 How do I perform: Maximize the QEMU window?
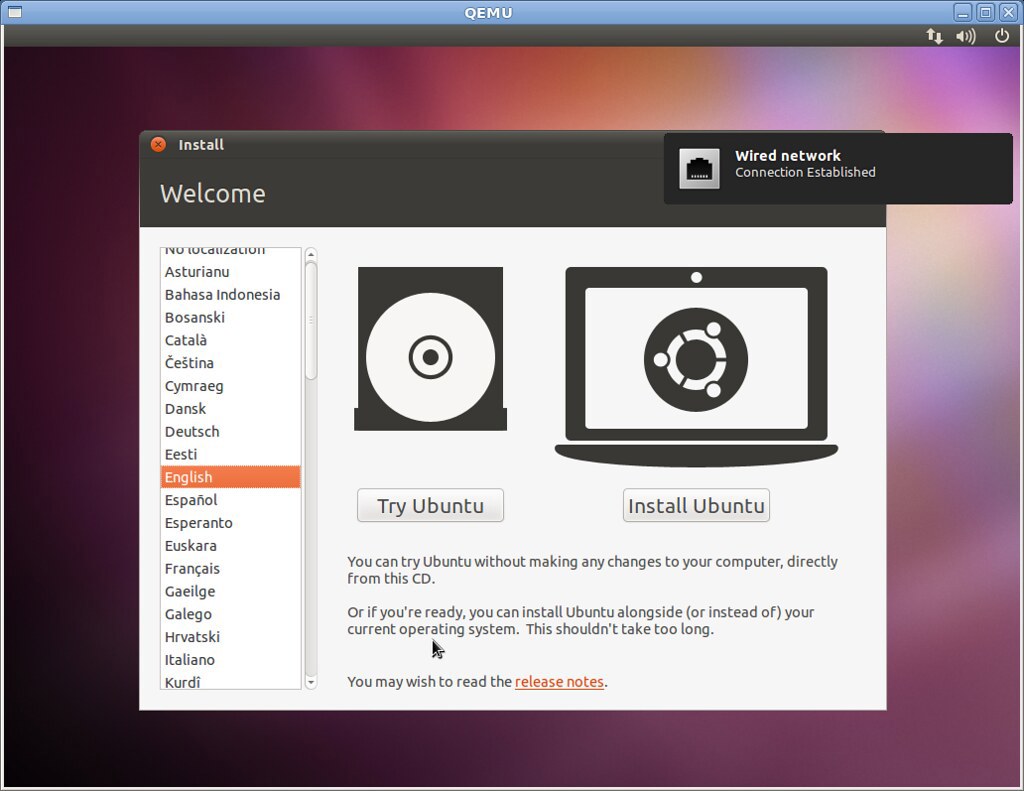985,12
